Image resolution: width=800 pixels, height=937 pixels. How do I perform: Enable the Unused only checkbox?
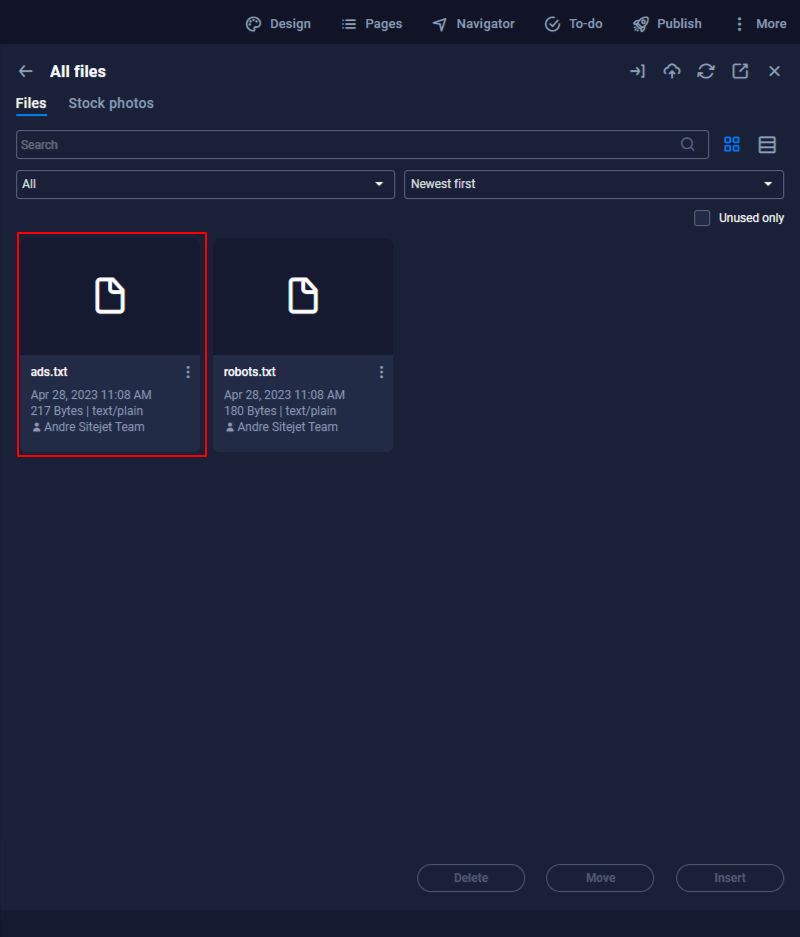(x=702, y=218)
